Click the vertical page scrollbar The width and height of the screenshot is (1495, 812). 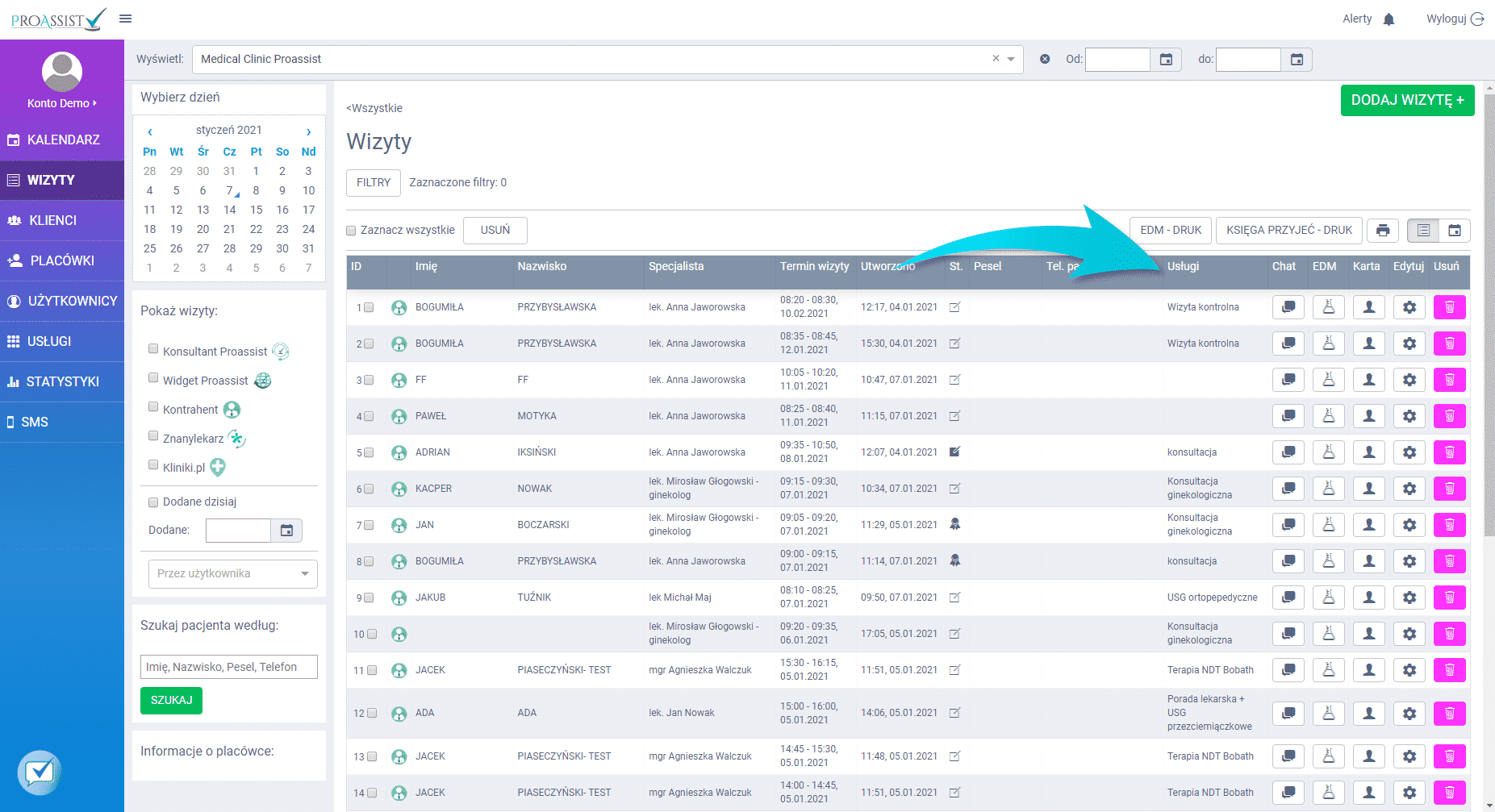(x=1489, y=314)
